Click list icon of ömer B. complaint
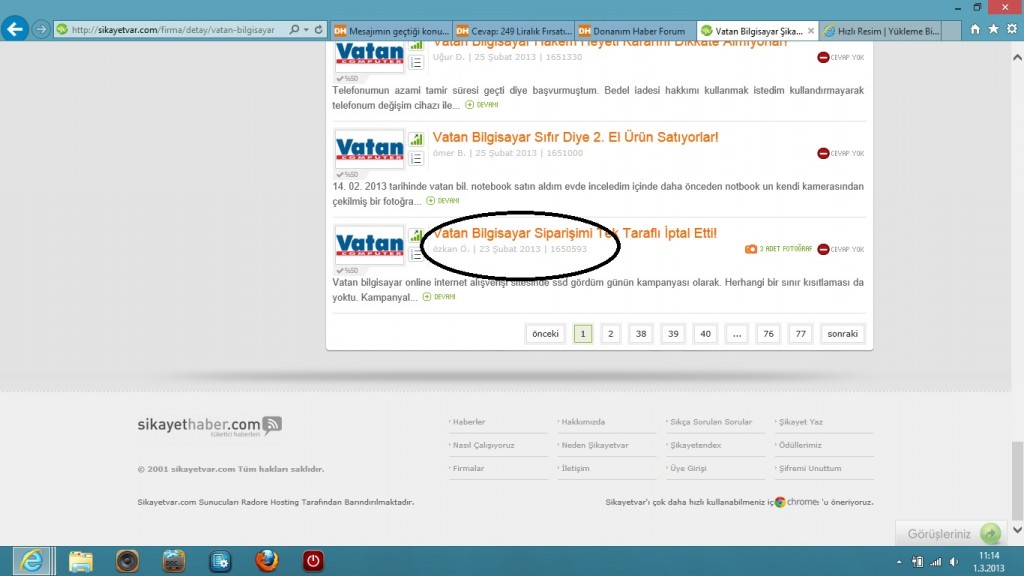The width and height of the screenshot is (1024, 576). click(x=416, y=159)
